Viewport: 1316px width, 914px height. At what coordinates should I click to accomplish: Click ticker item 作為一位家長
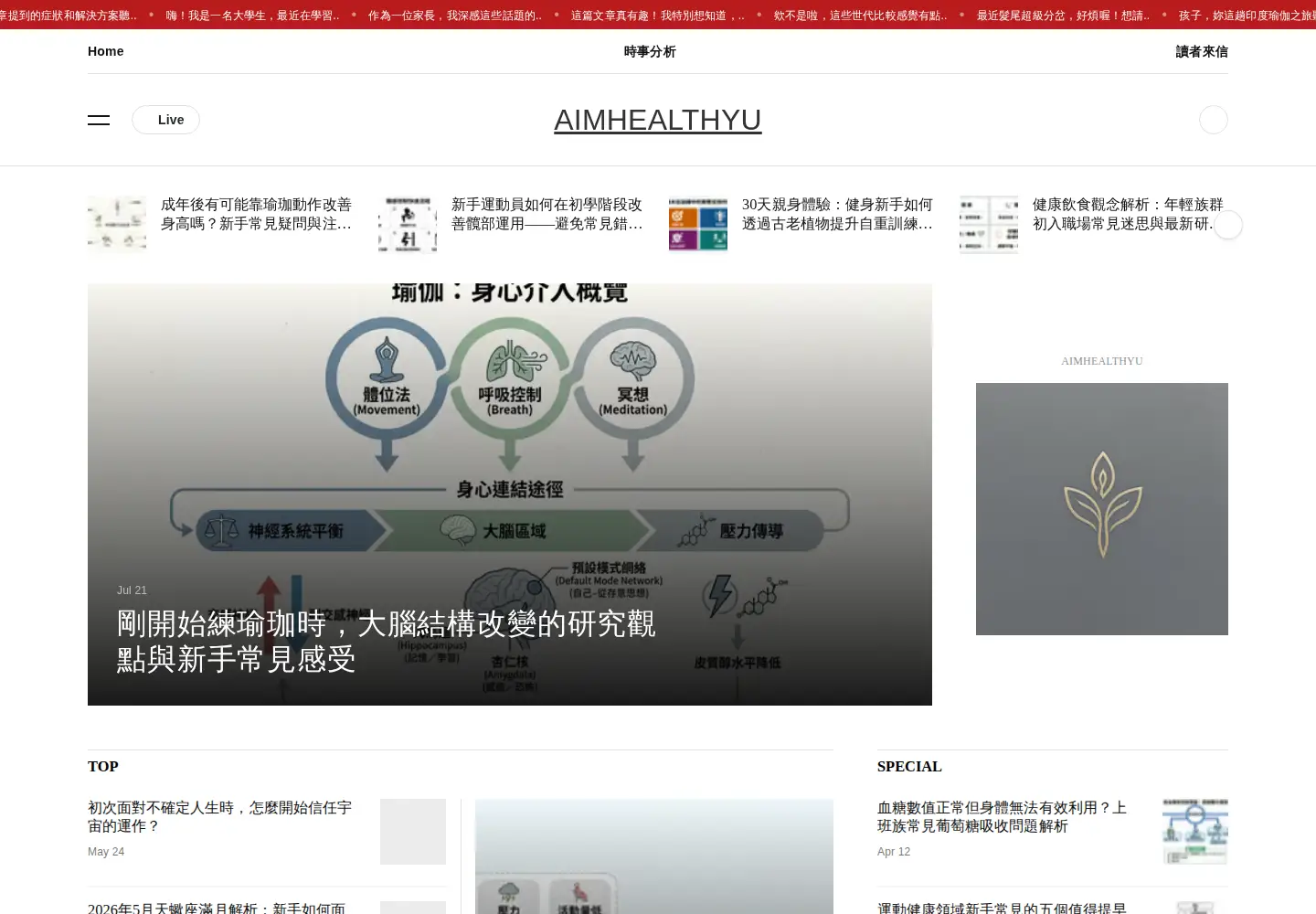click(455, 16)
